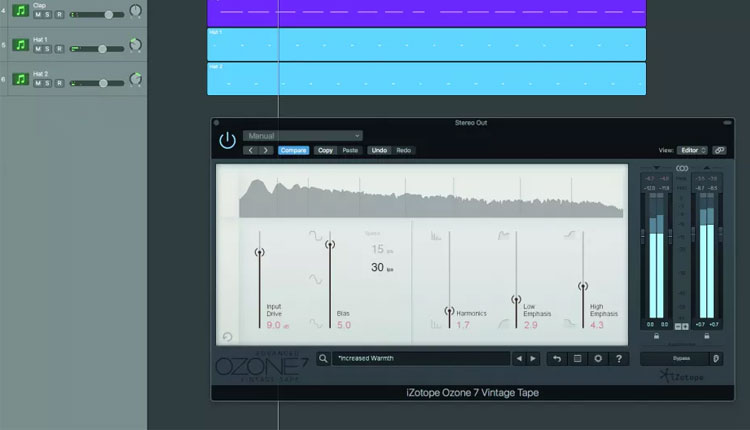The width and height of the screenshot is (750, 430).
Task: Click the undo arrow icon in Ozone footer
Action: (556, 358)
